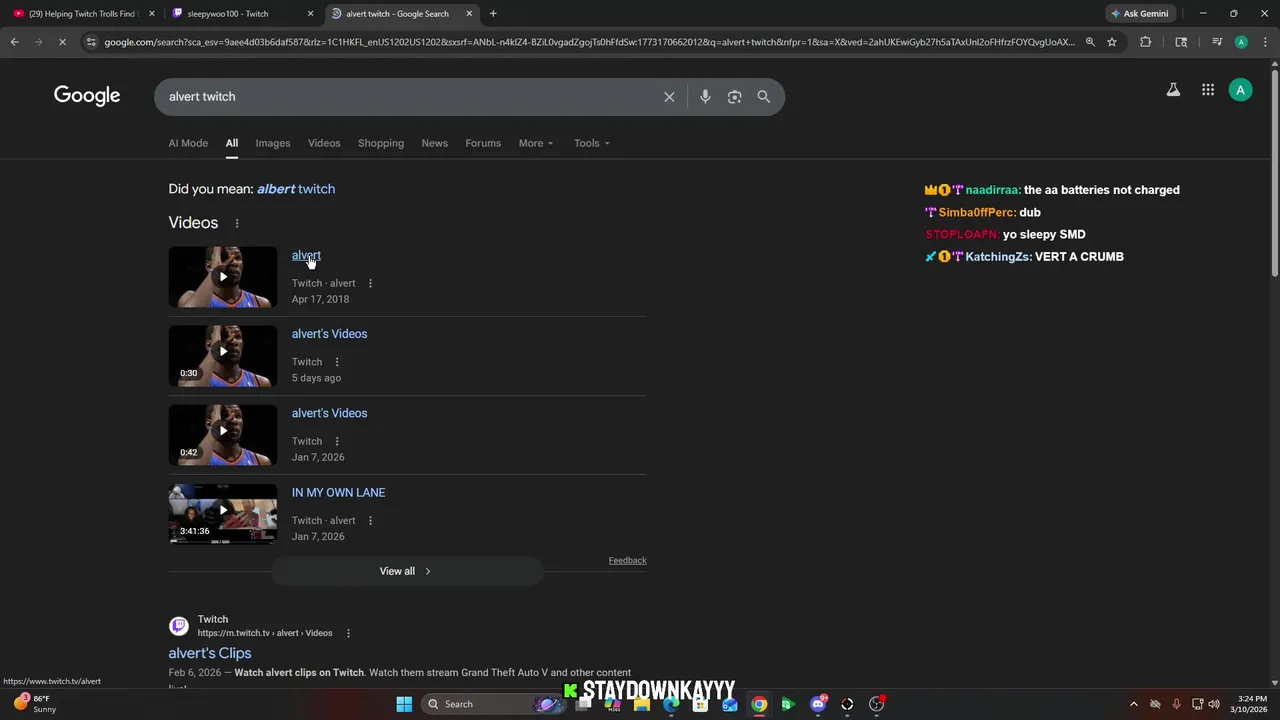The height and width of the screenshot is (720, 1280).
Task: Expand the Tools dropdown
Action: [591, 143]
